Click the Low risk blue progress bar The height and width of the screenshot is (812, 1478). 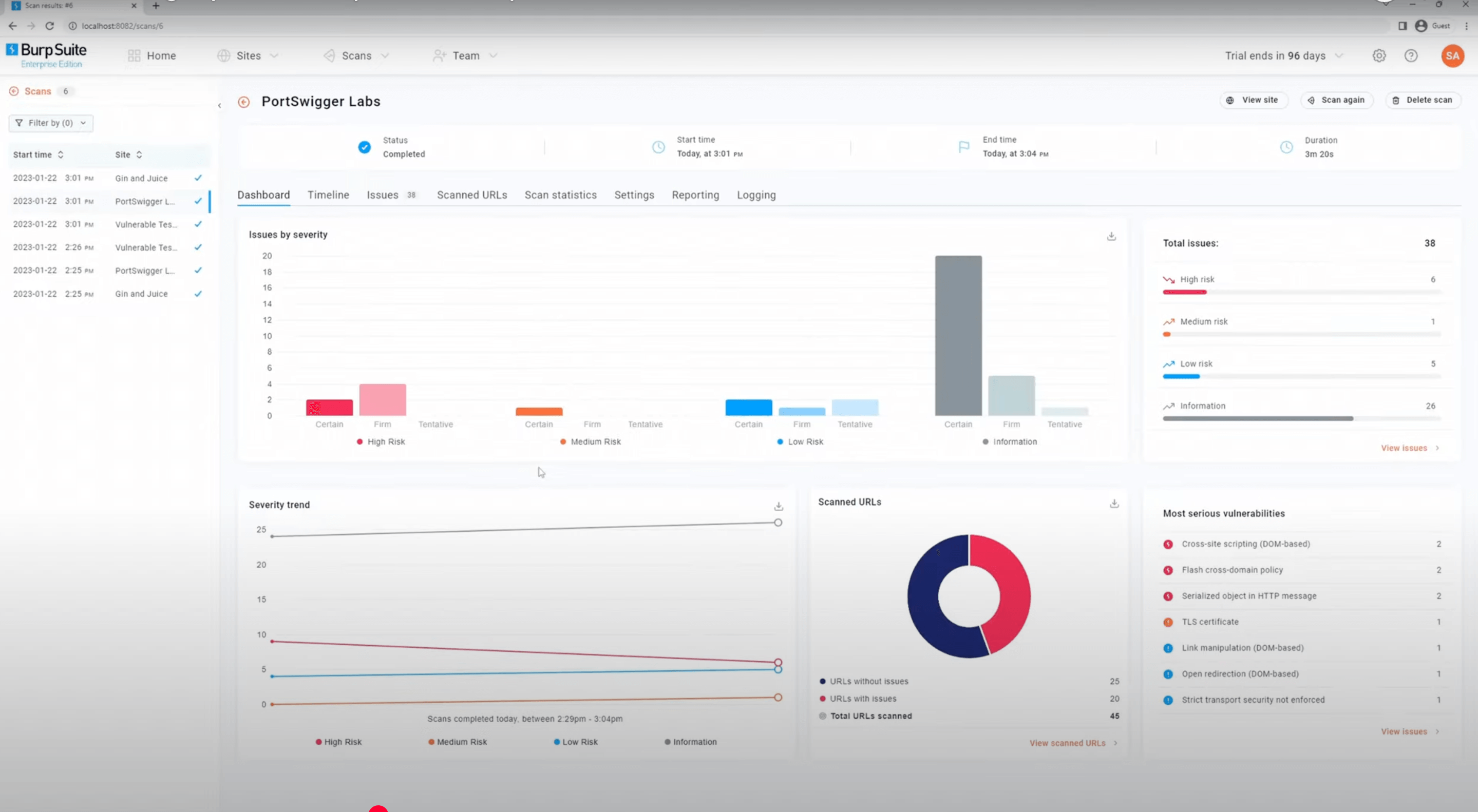pos(1181,377)
